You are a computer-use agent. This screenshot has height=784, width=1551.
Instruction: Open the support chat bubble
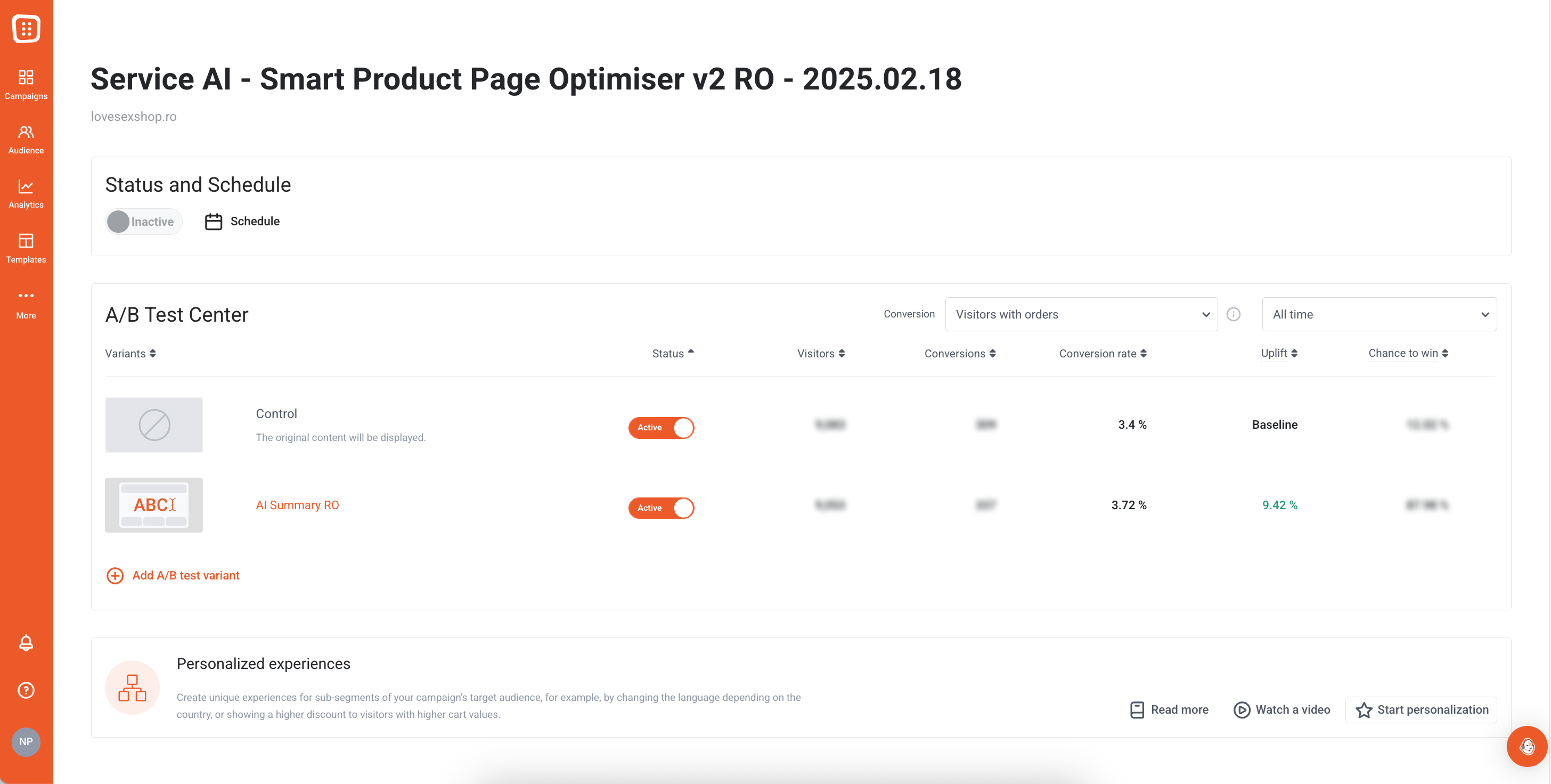tap(1526, 747)
